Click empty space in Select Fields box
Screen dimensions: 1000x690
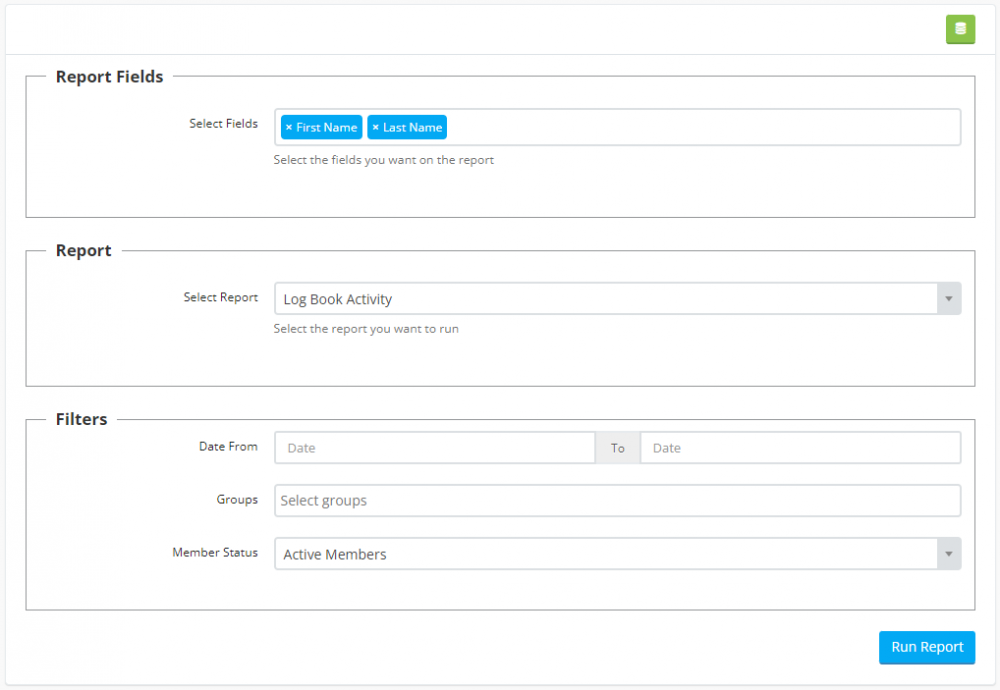(700, 128)
